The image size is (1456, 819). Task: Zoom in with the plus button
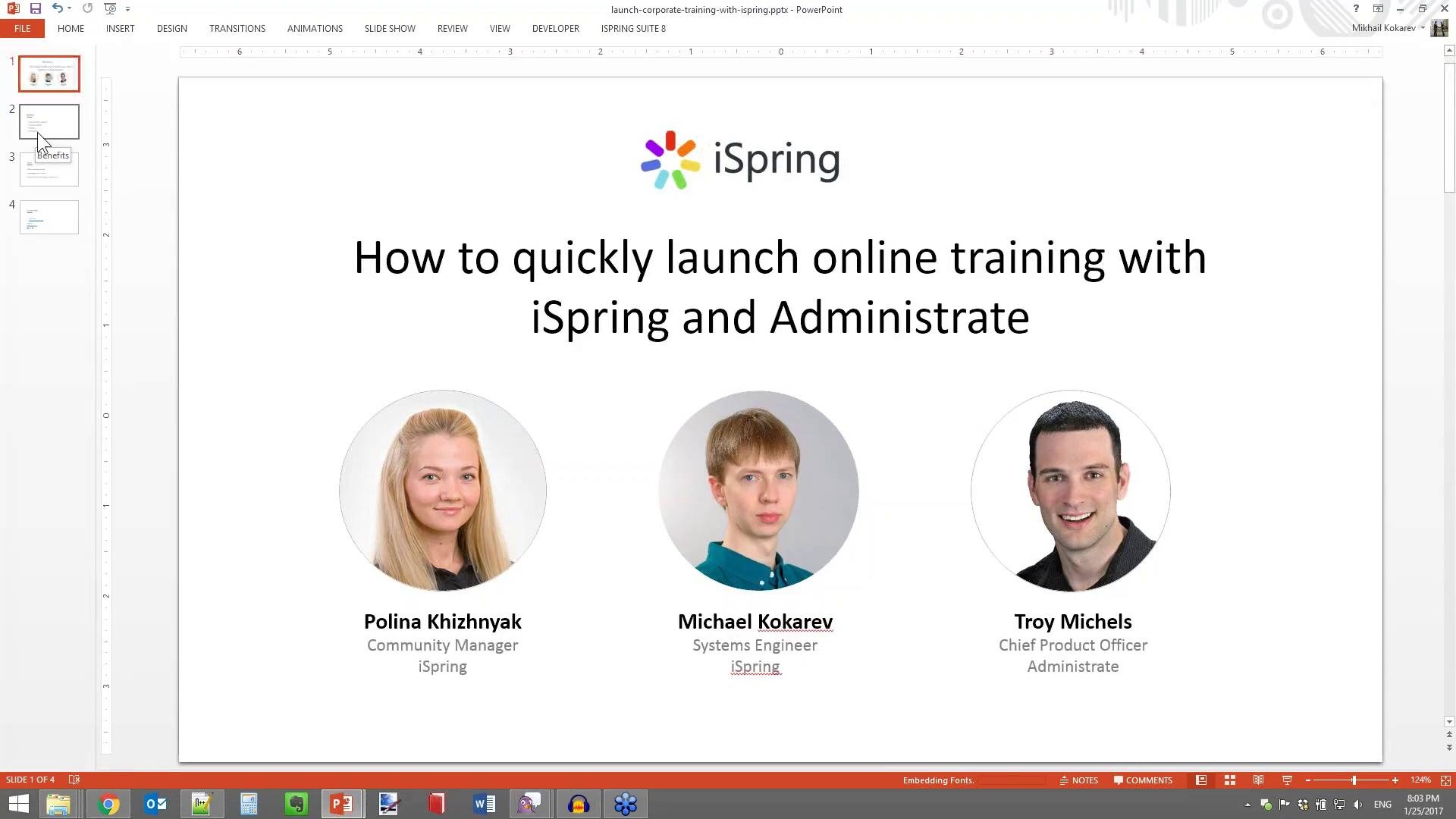pyautogui.click(x=1395, y=780)
